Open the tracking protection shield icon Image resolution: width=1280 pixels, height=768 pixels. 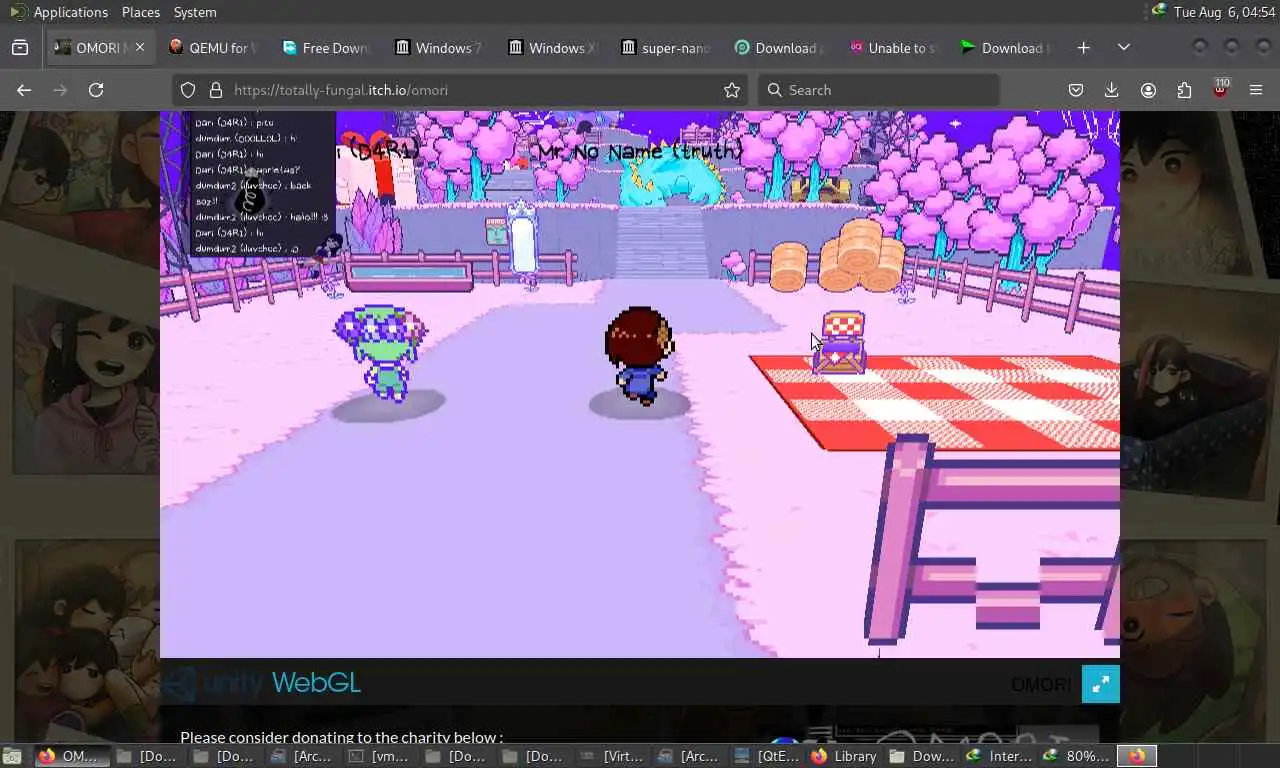coord(188,90)
